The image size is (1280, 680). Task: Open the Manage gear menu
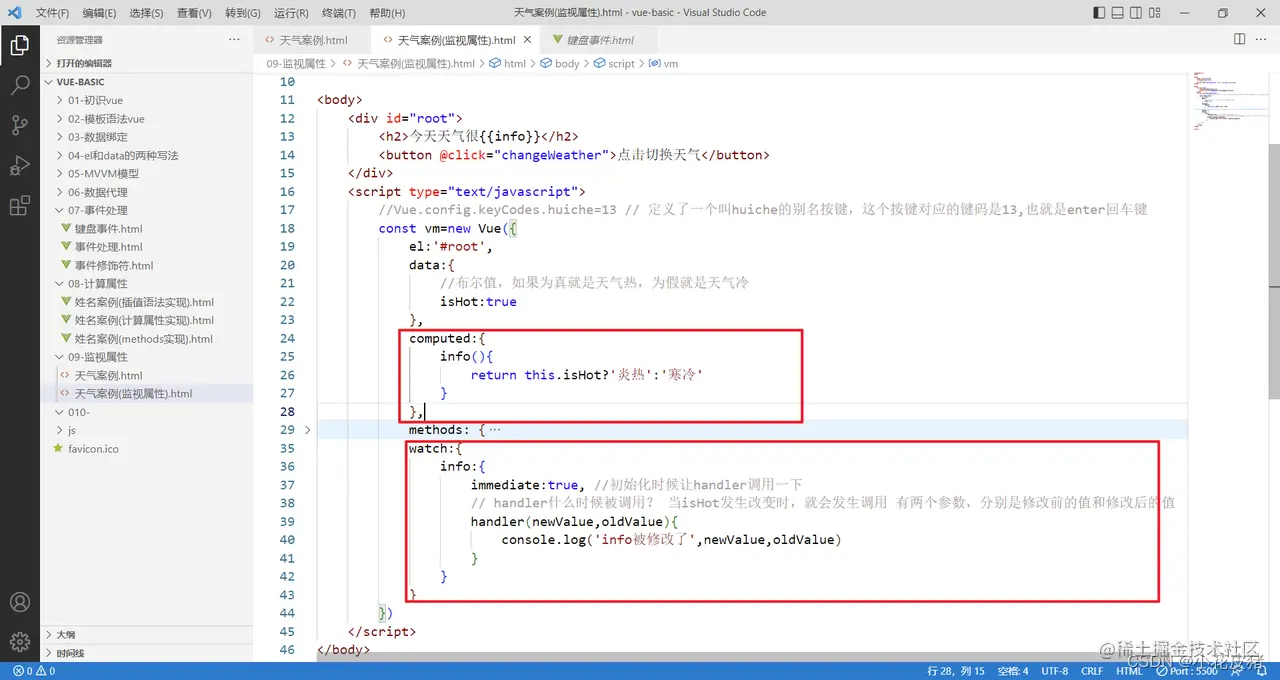coord(19,641)
